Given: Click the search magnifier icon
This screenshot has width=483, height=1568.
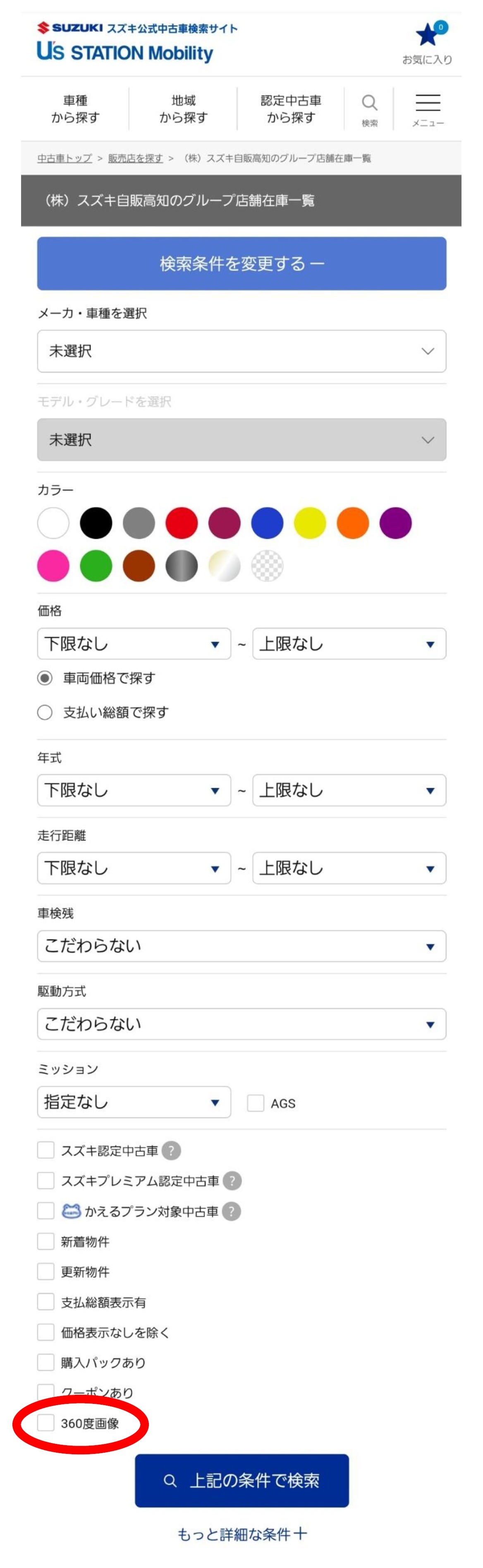Looking at the screenshot, I should click(x=369, y=103).
